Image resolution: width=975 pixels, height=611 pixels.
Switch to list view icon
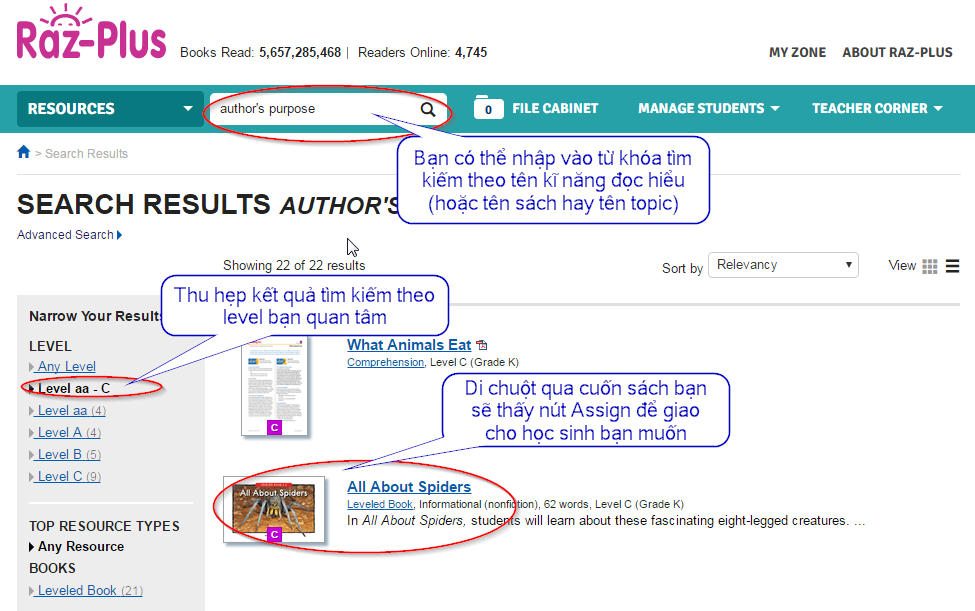[x=952, y=266]
